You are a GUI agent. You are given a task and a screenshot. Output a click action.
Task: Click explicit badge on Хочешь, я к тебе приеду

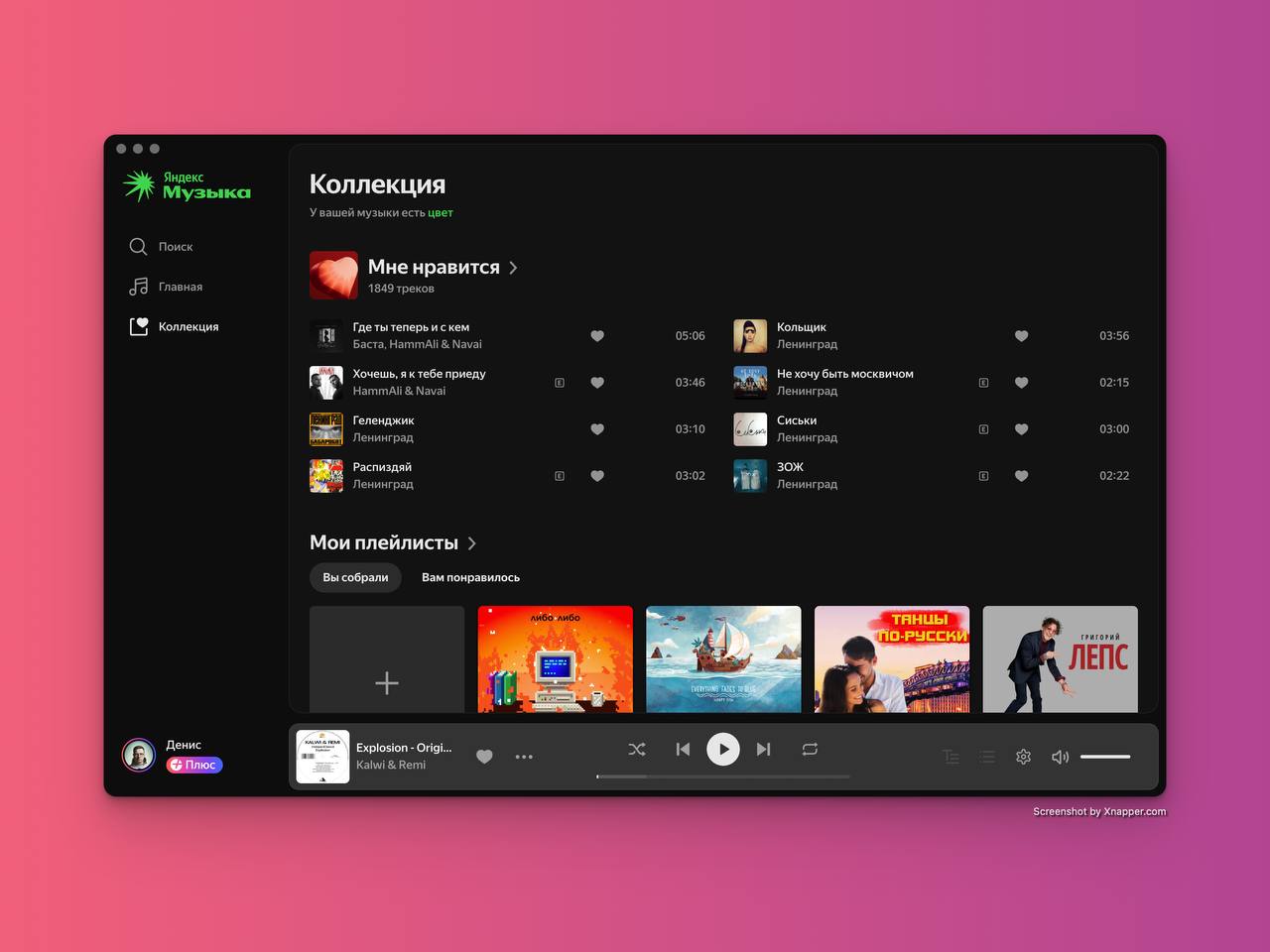(560, 383)
